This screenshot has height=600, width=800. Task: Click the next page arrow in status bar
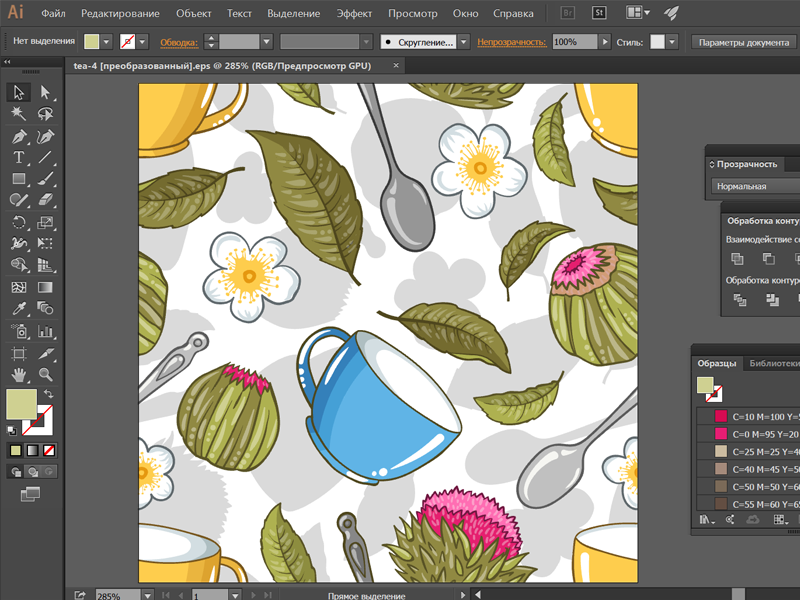[253, 593]
